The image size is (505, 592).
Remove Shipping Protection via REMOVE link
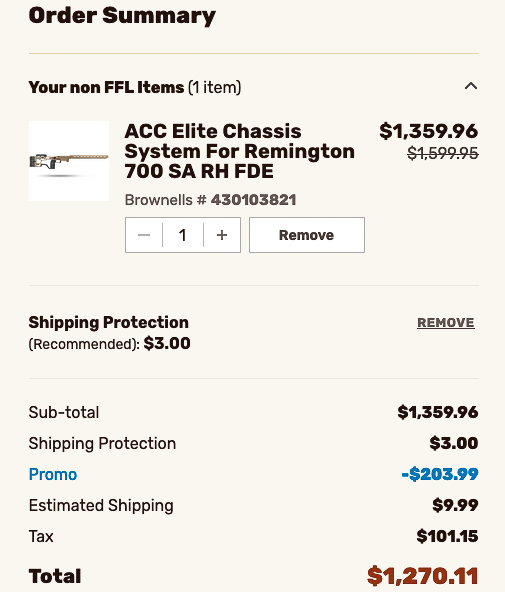[446, 323]
